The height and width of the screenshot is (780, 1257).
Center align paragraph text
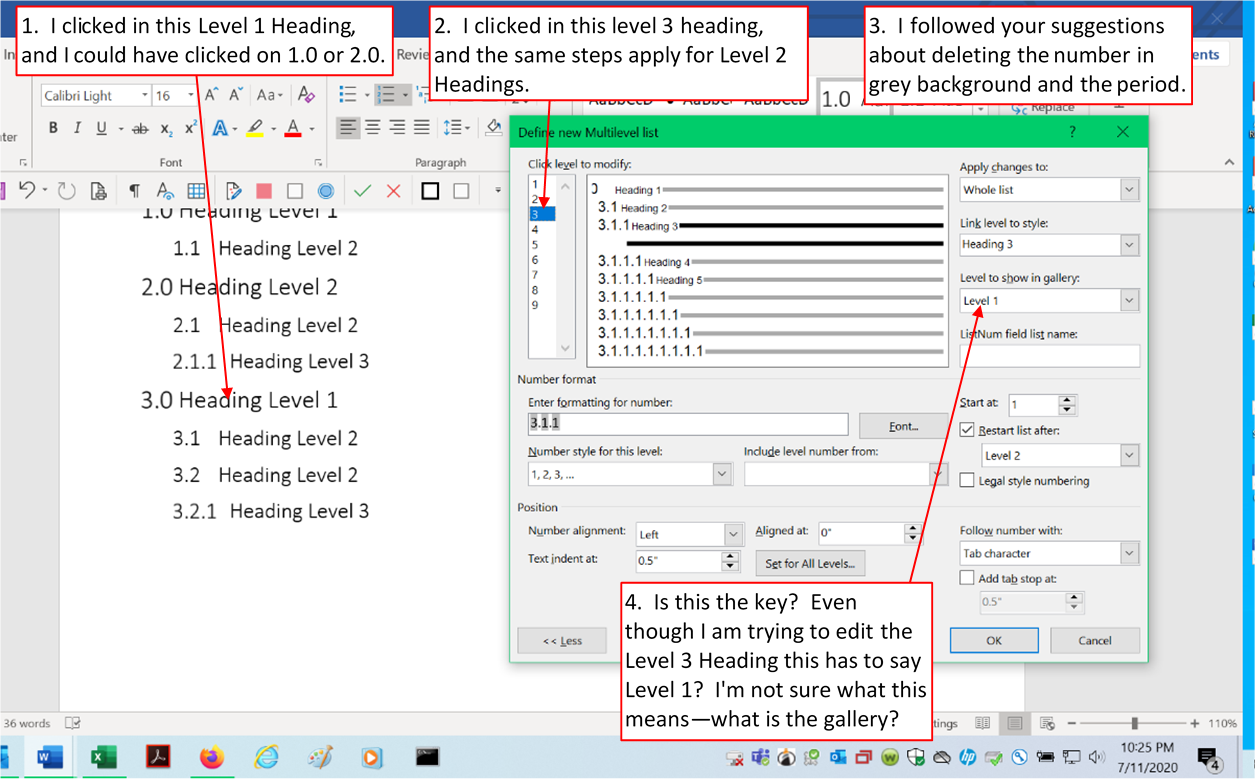click(373, 128)
